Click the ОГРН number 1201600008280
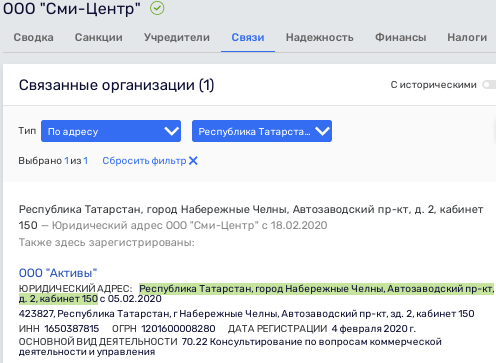The height and width of the screenshot is (363, 496). click(178, 329)
